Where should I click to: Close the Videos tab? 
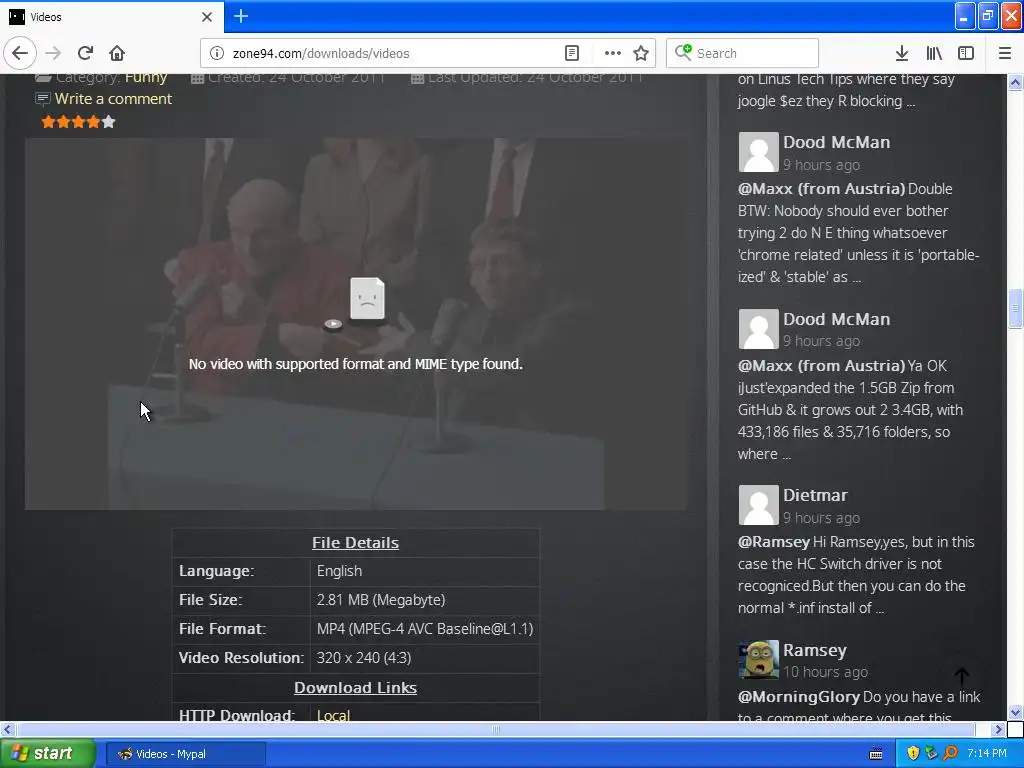207,17
